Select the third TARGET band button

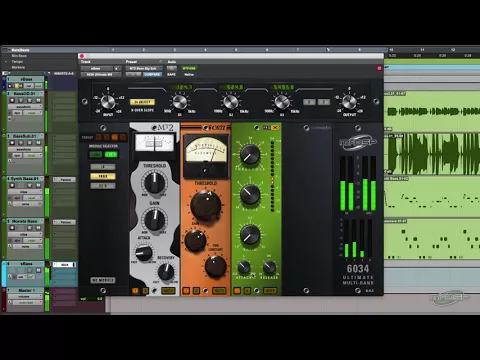(x=115, y=137)
